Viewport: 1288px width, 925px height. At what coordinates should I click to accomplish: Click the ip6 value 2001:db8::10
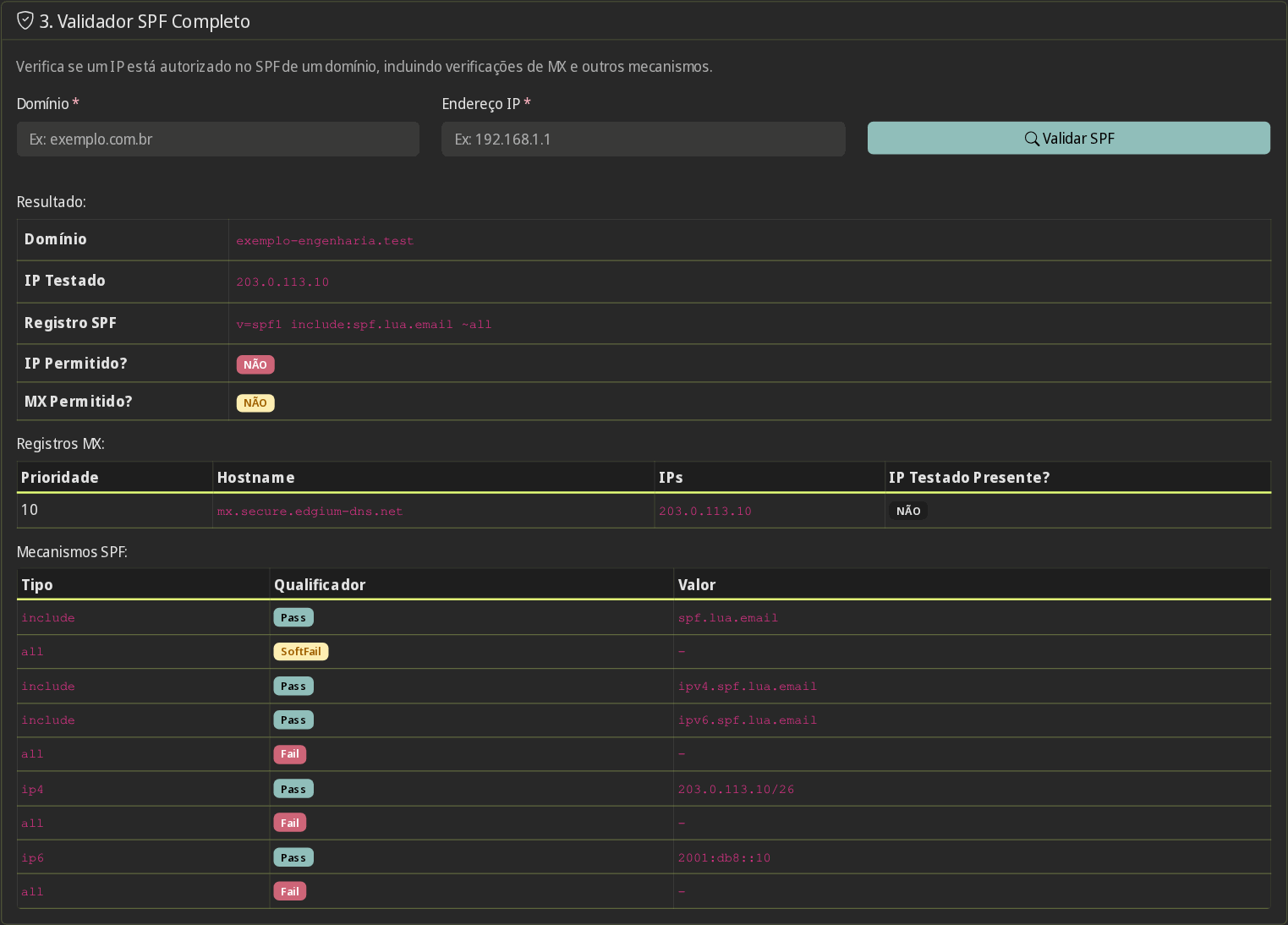tap(724, 858)
